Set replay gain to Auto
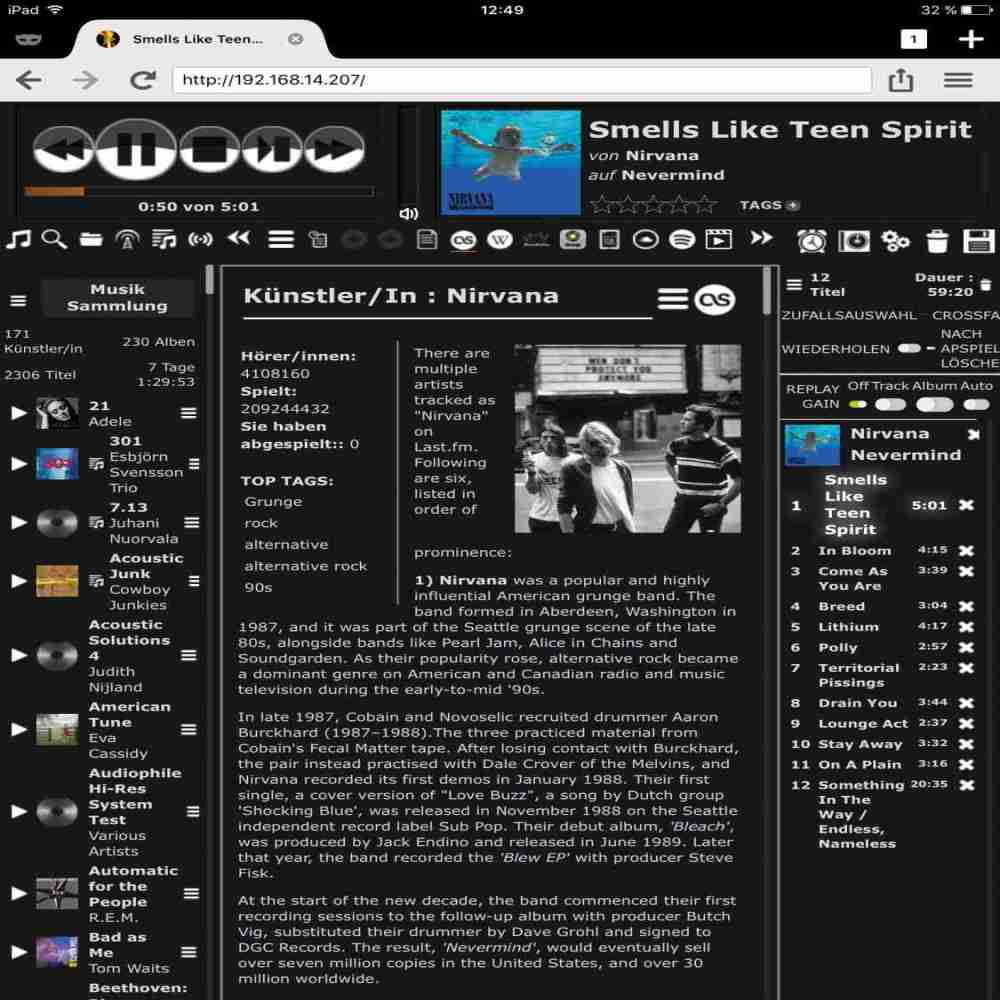This screenshot has height=1000, width=1000. point(976,404)
